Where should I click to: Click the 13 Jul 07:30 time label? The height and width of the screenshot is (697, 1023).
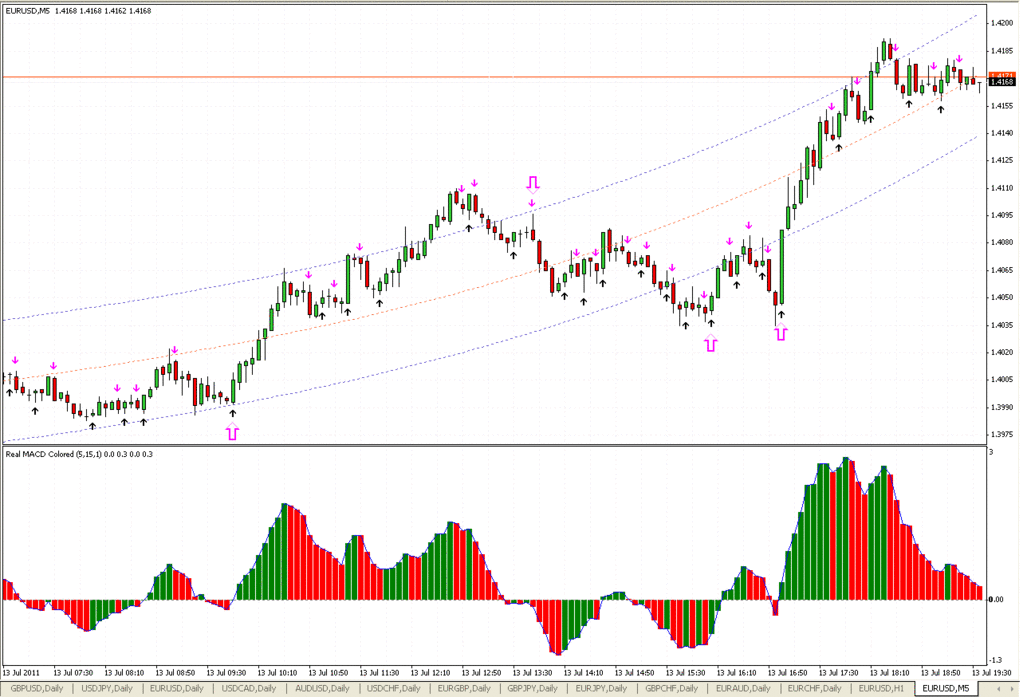point(73,673)
